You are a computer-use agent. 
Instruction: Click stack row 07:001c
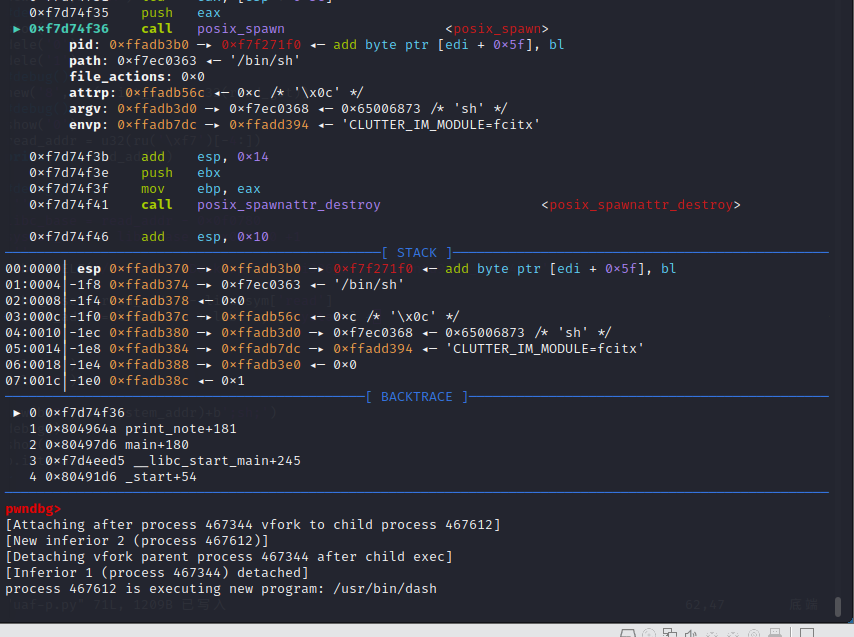click(x=125, y=381)
